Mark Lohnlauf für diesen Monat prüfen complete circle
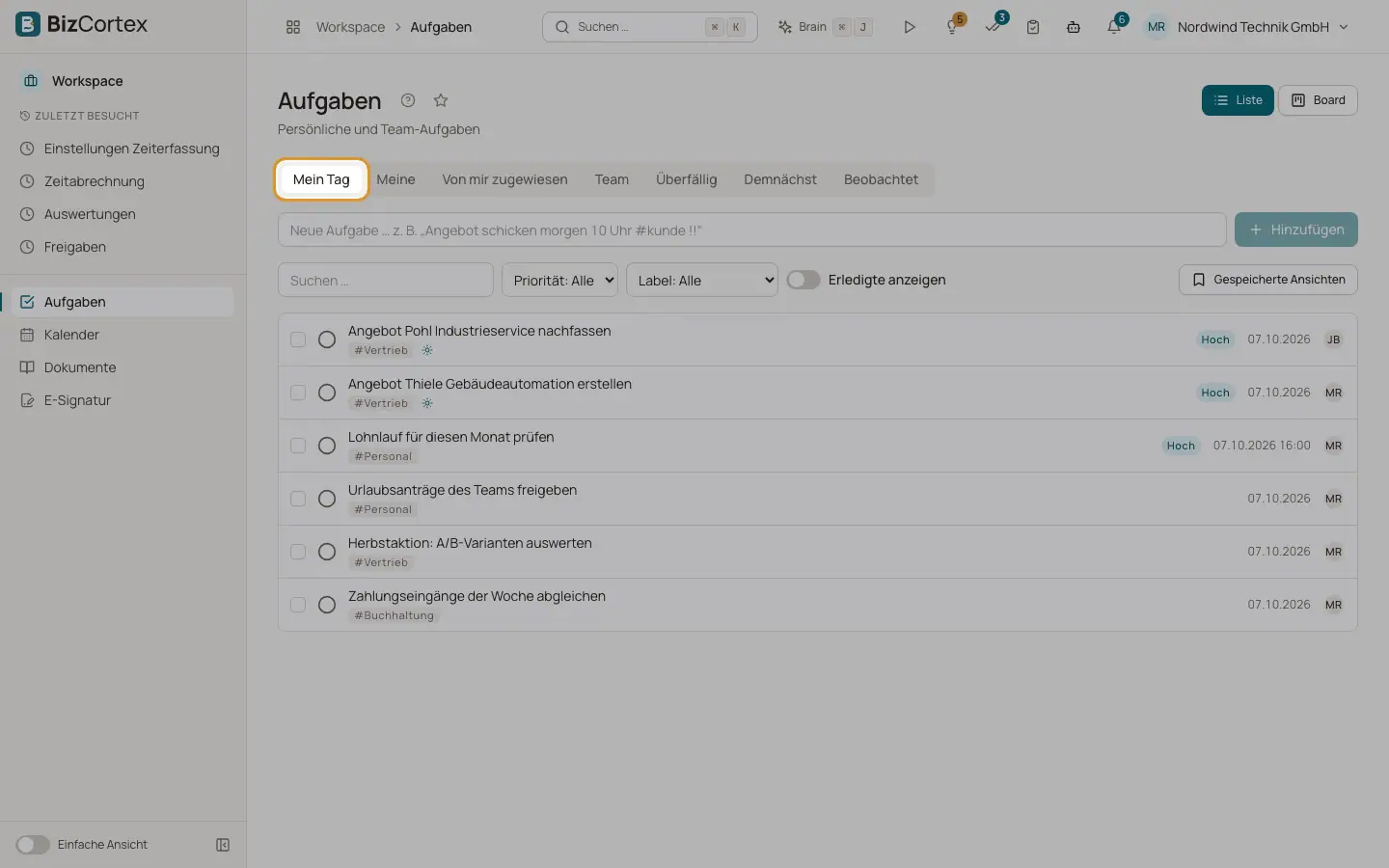The width and height of the screenshot is (1389, 868). click(x=327, y=446)
